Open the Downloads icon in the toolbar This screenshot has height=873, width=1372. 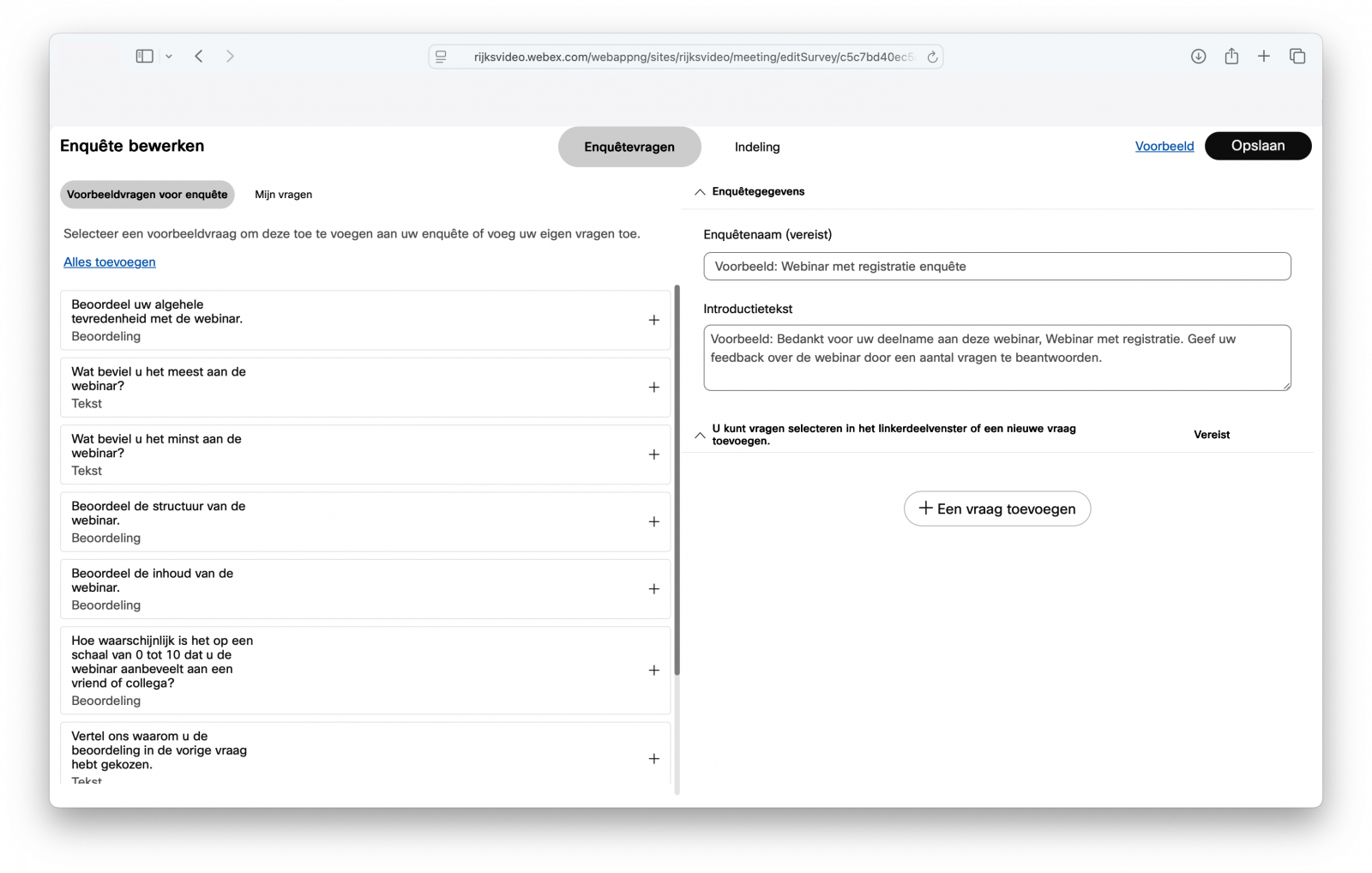tap(1198, 55)
